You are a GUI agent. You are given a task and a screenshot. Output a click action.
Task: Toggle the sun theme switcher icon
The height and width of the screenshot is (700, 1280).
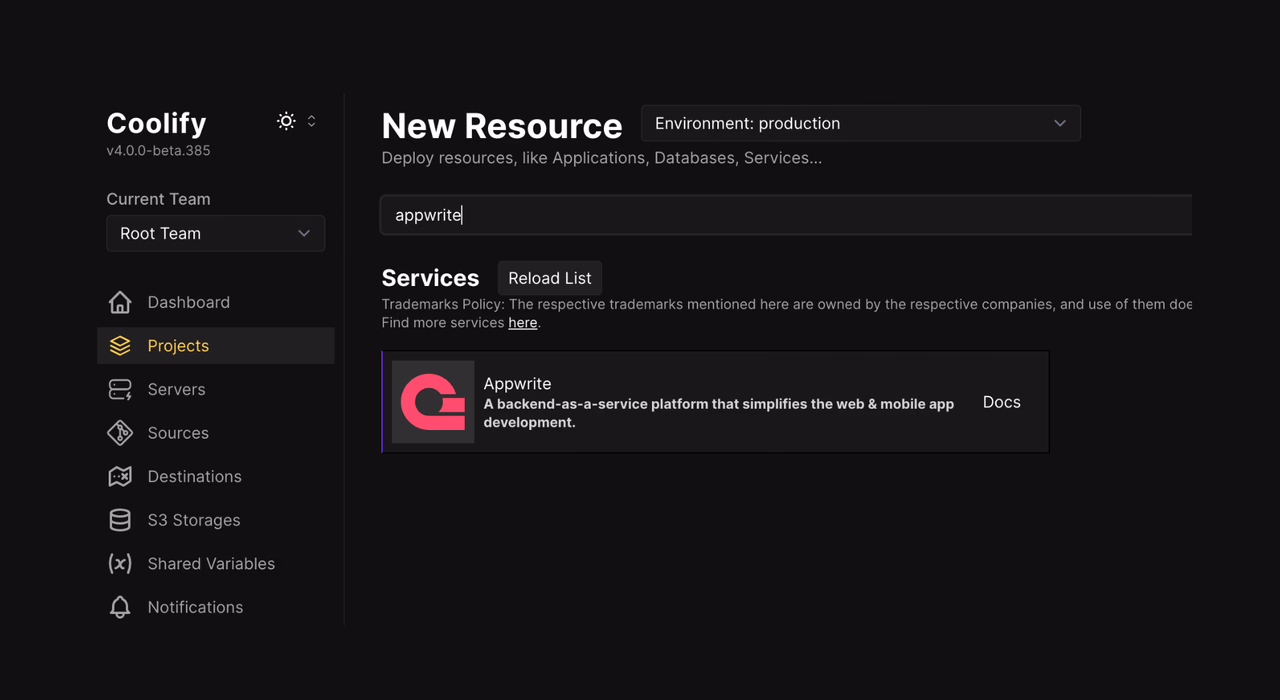286,121
